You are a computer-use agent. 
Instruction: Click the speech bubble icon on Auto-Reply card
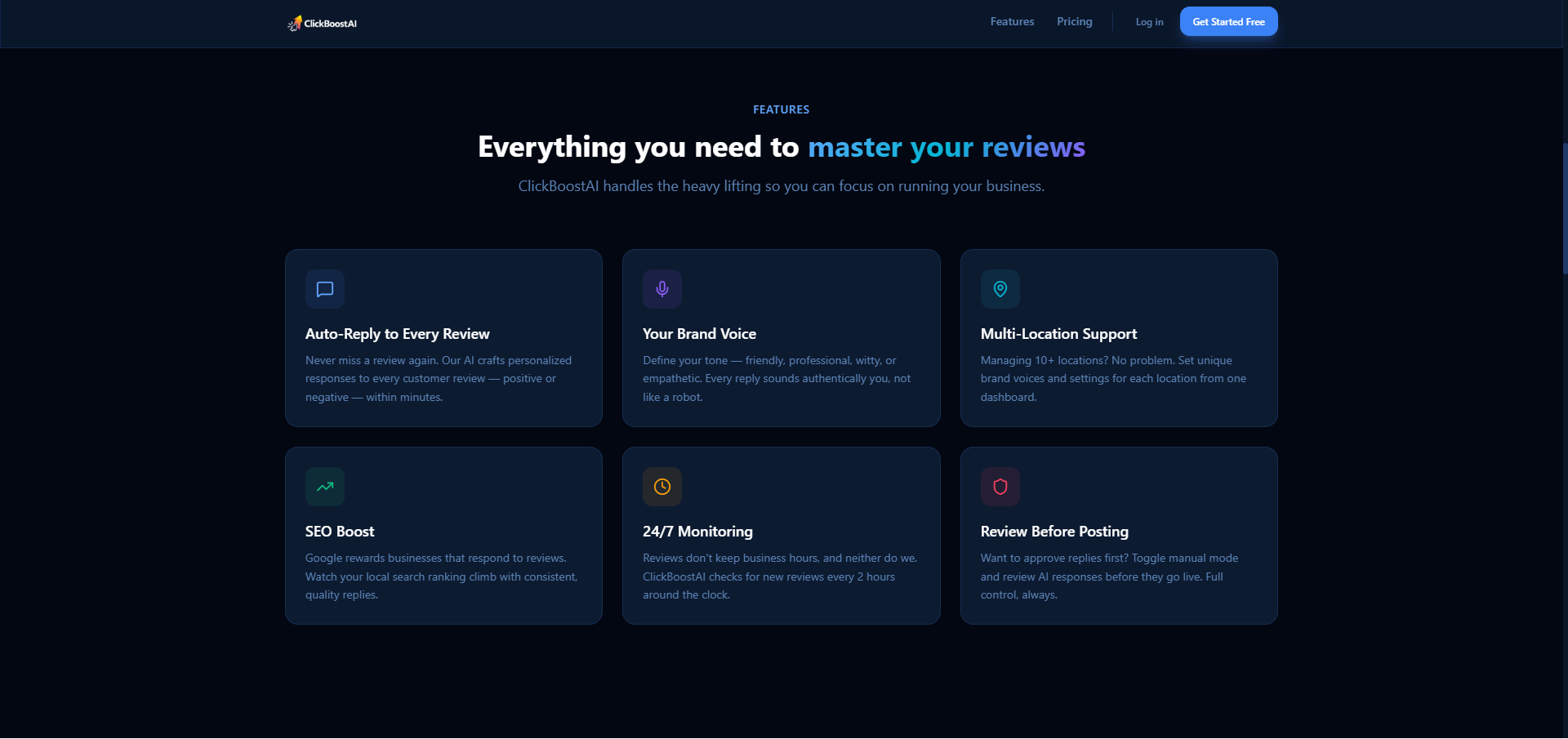[324, 289]
